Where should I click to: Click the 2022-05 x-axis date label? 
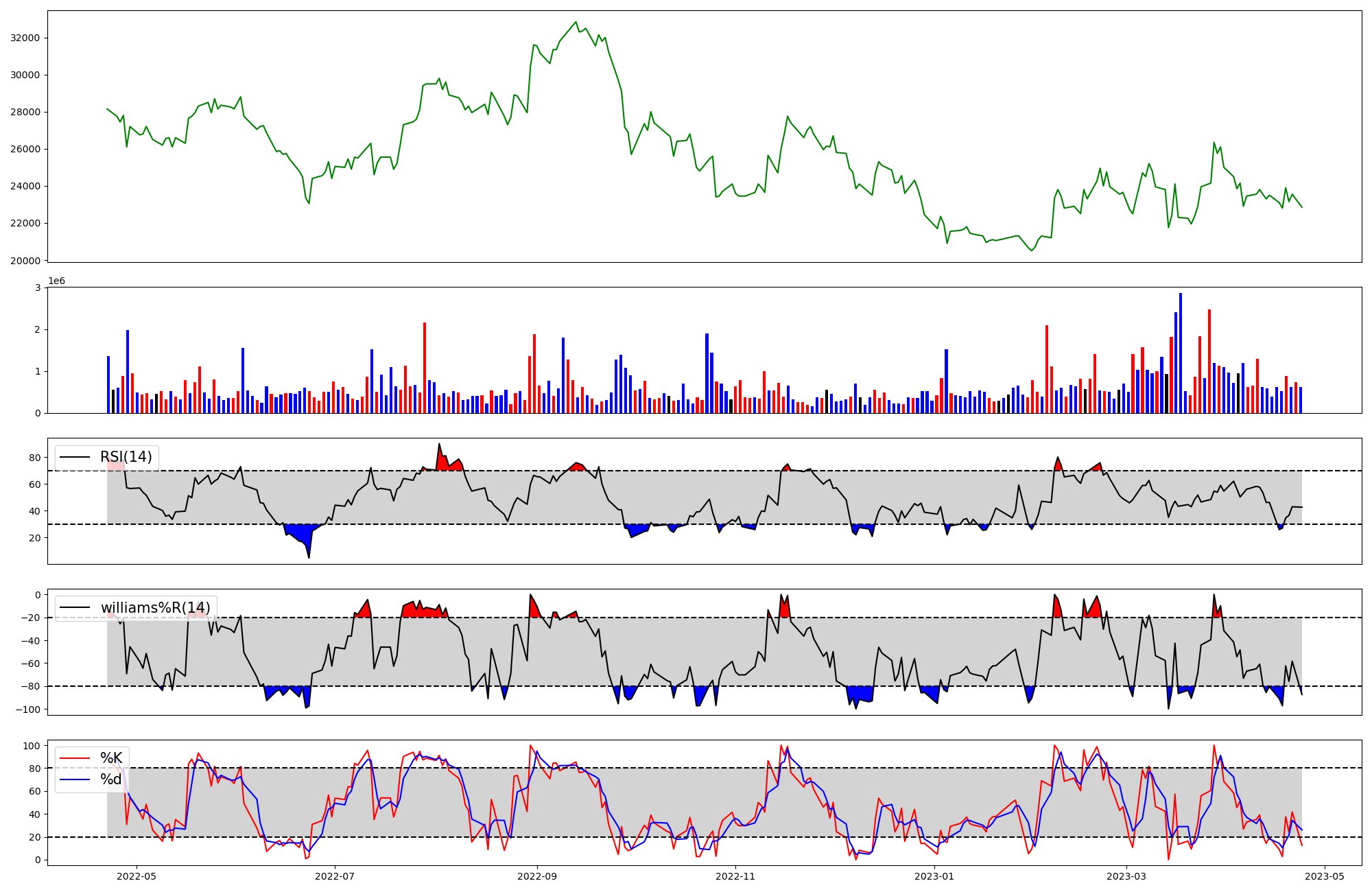(137, 876)
